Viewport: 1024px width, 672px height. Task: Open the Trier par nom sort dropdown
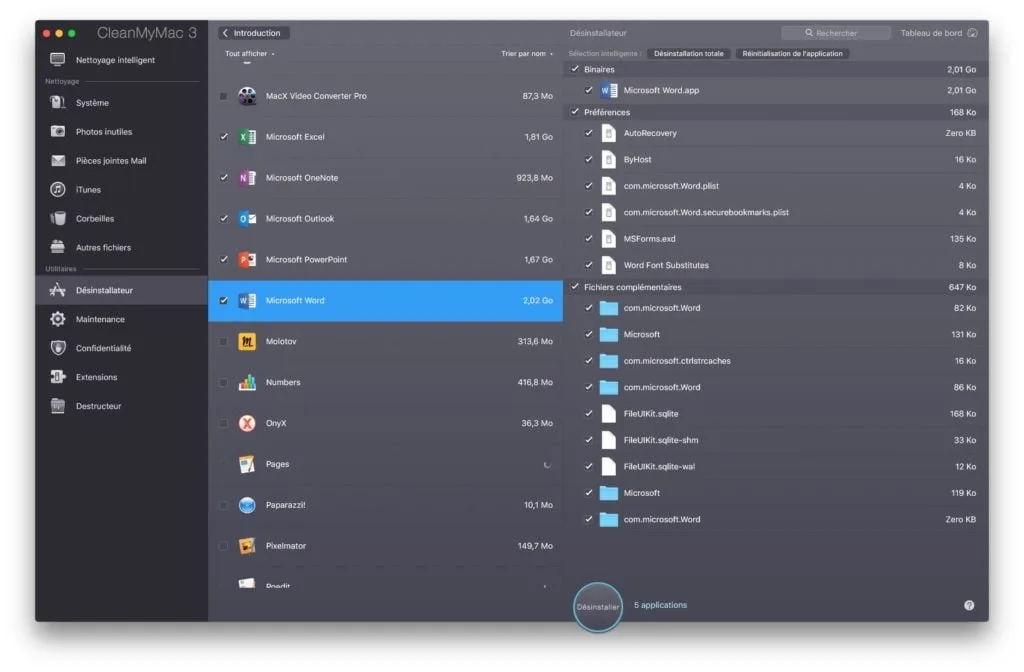coord(526,54)
